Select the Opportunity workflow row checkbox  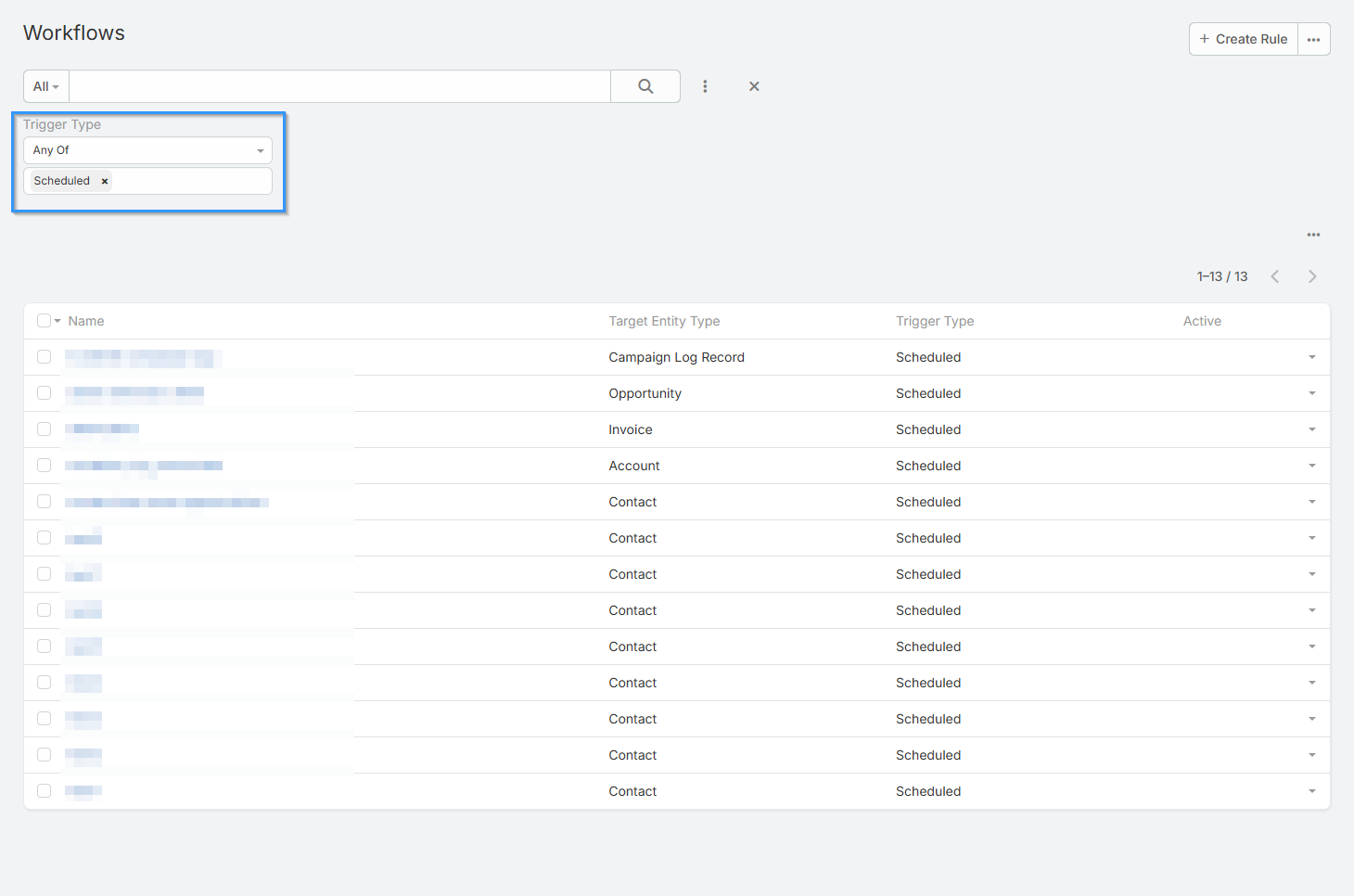point(44,393)
